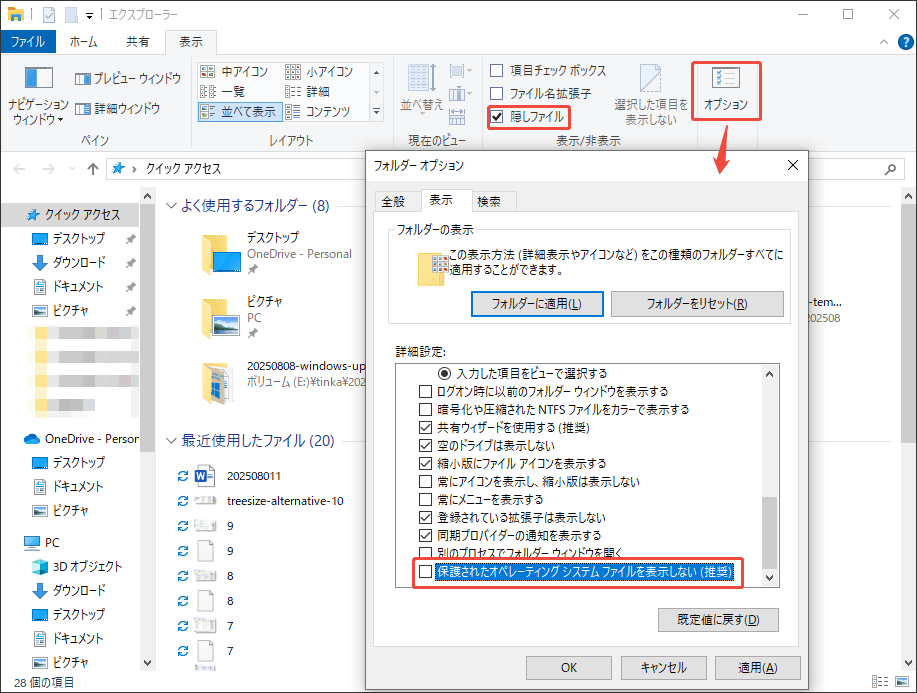The height and width of the screenshot is (693, 917).
Task: Uncheck 隠しファイル checkbox
Action: [x=497, y=116]
